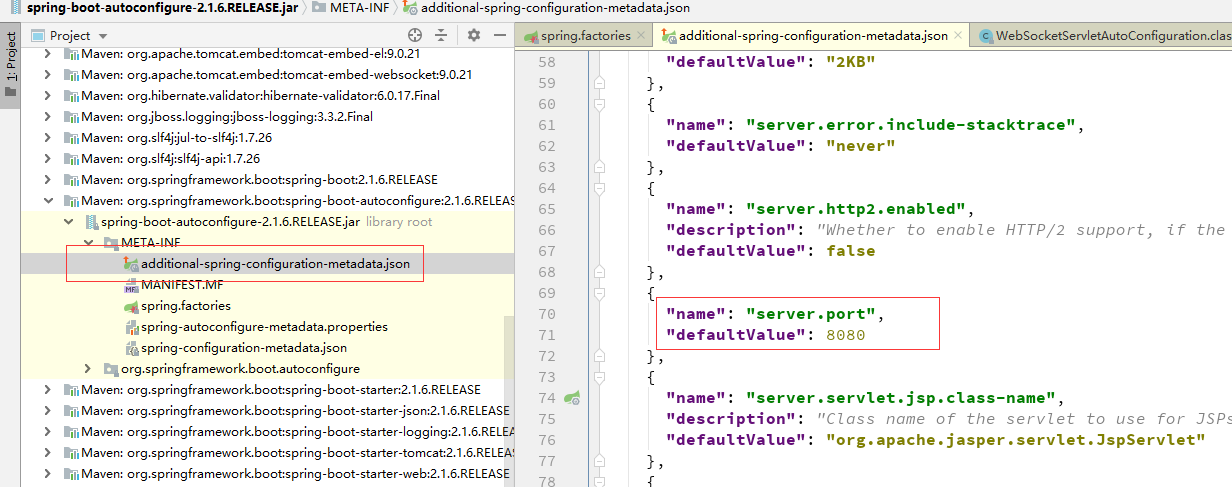Click the spring-configuration-metadata.json file icon

point(130,348)
